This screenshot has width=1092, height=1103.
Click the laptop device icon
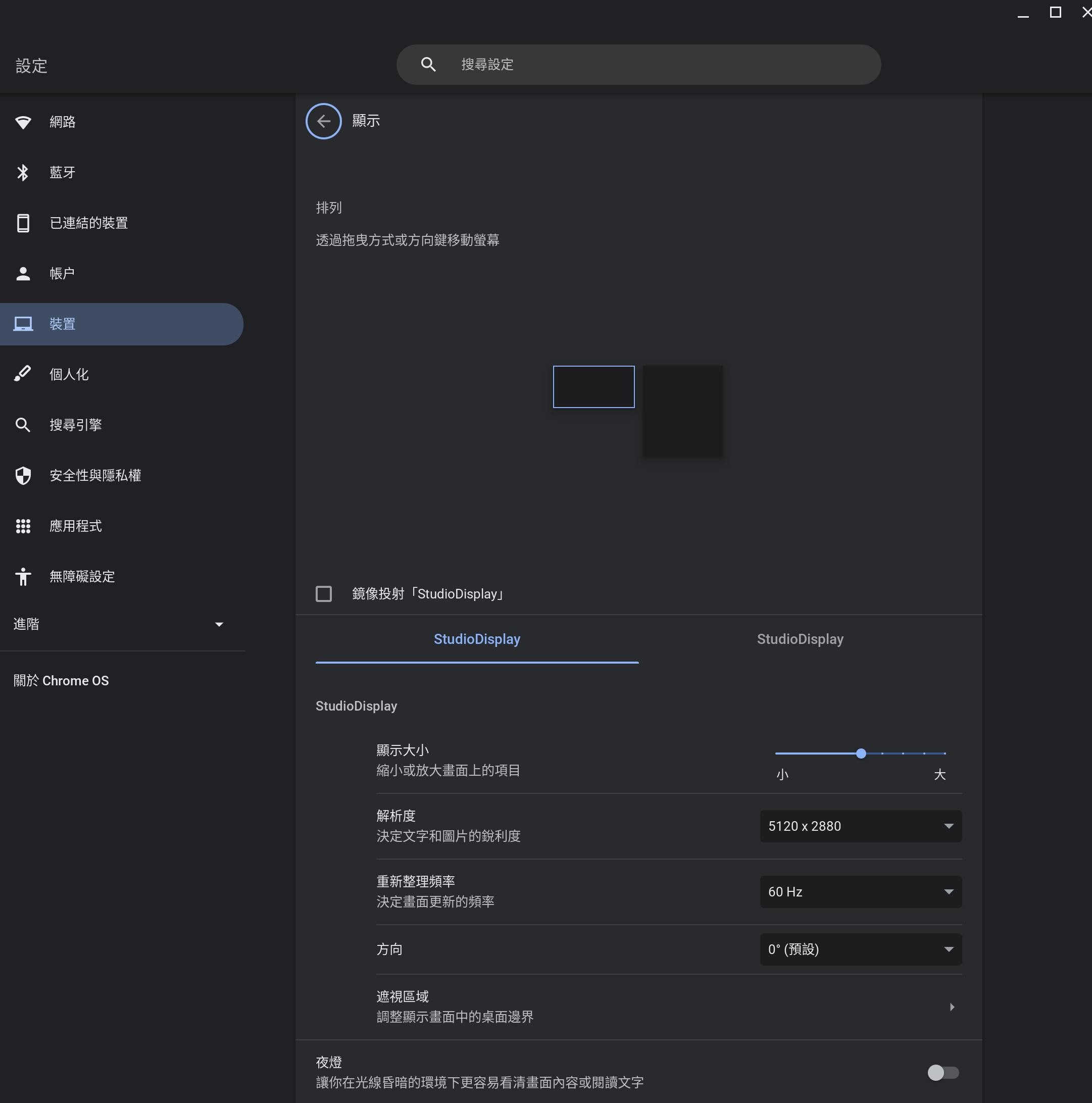coord(23,324)
